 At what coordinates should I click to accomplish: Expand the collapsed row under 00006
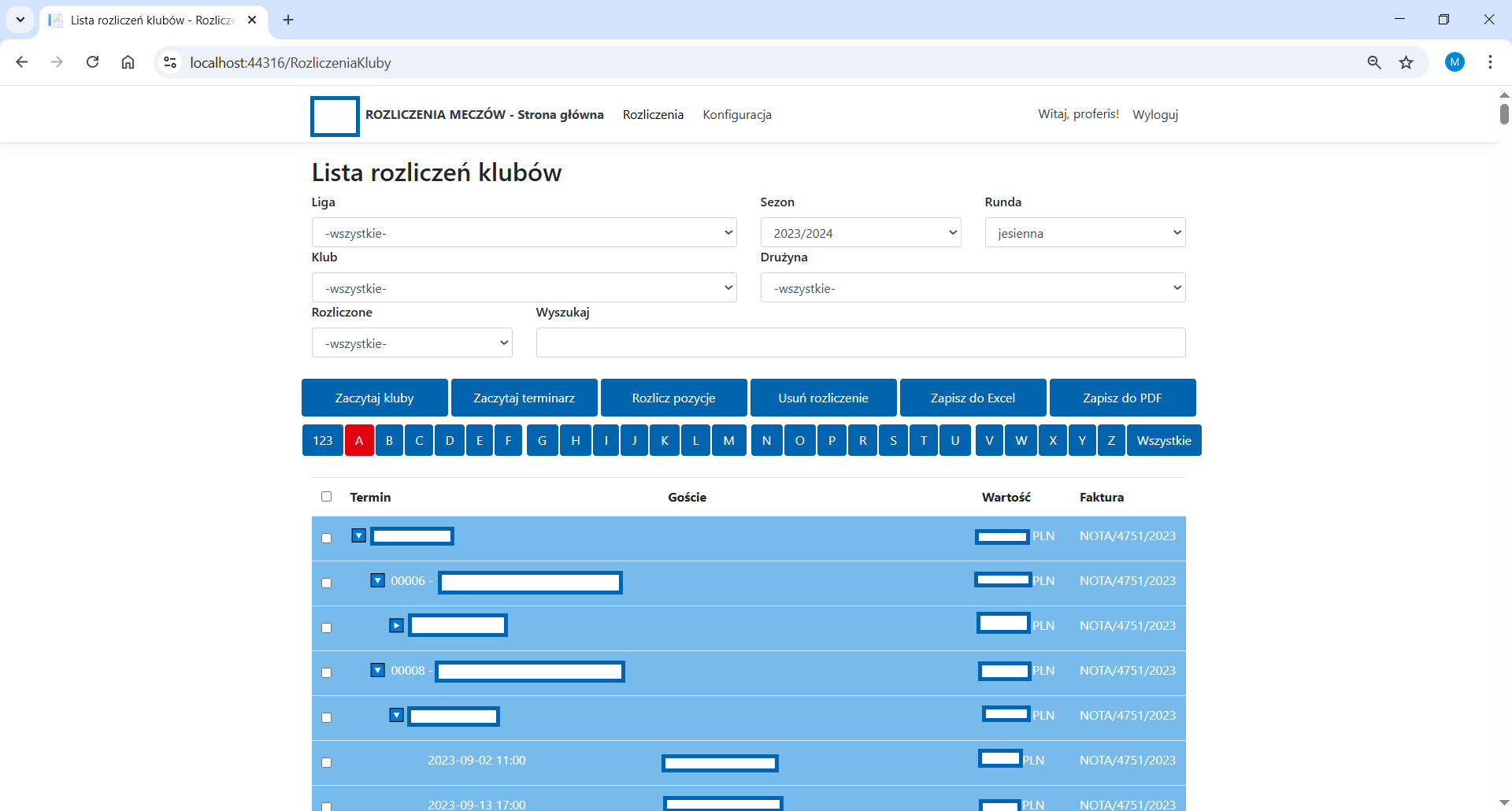[x=397, y=625]
